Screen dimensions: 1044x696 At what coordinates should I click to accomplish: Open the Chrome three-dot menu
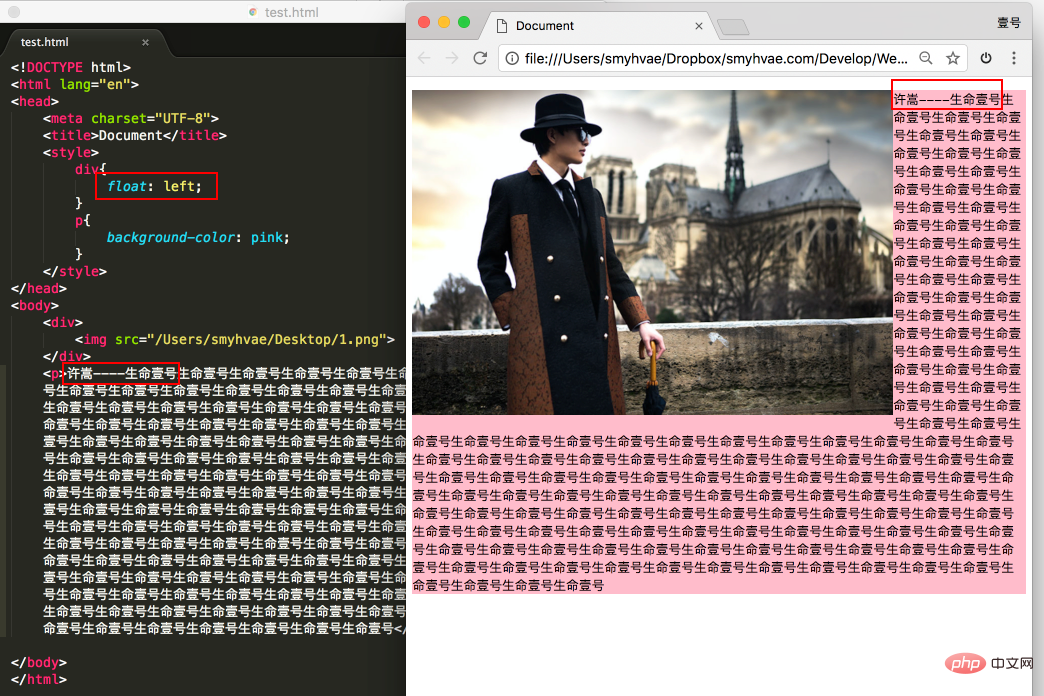tap(1014, 58)
